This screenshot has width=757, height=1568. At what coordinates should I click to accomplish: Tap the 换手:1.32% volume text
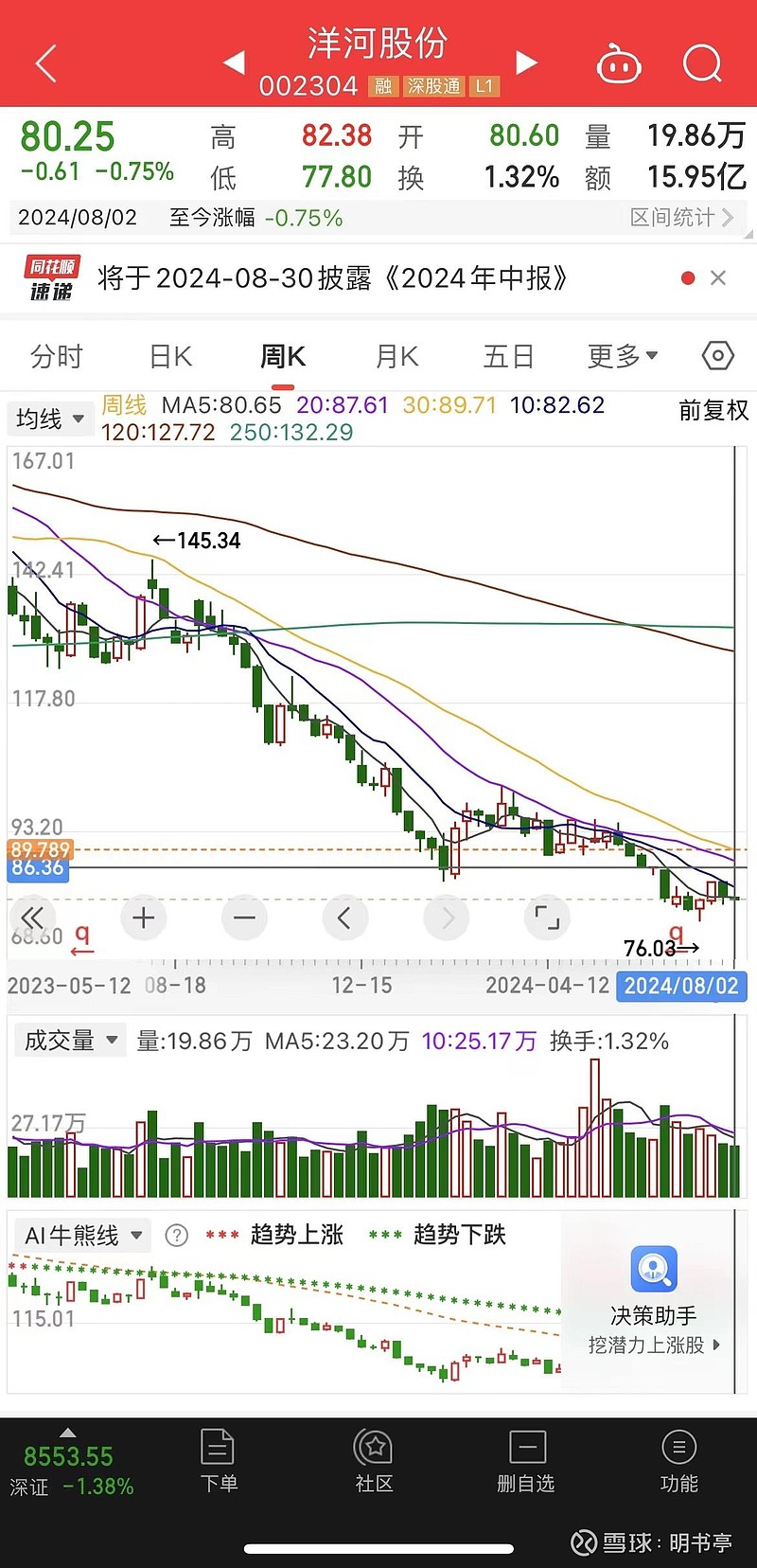(609, 1042)
